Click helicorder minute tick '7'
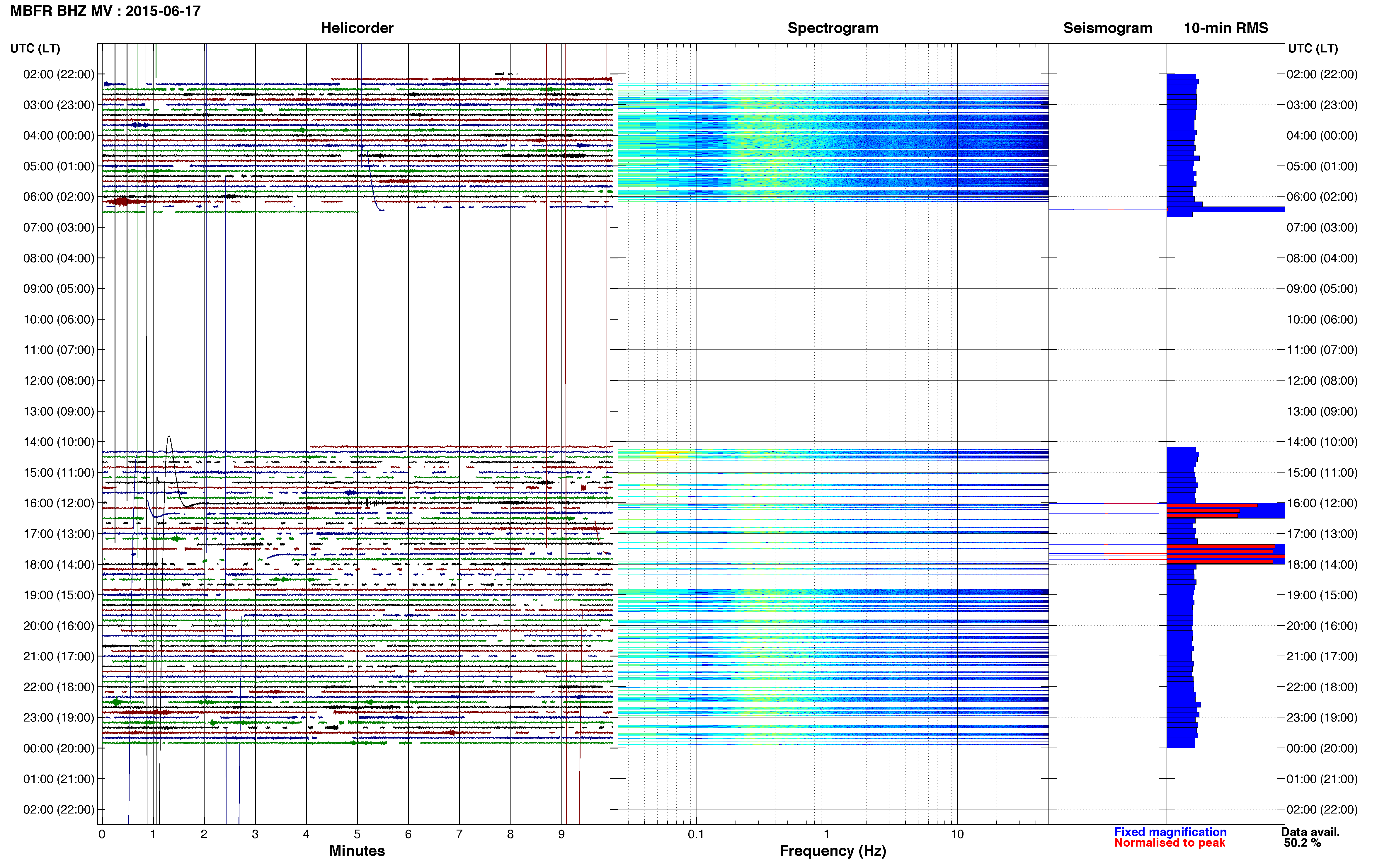 point(459,835)
